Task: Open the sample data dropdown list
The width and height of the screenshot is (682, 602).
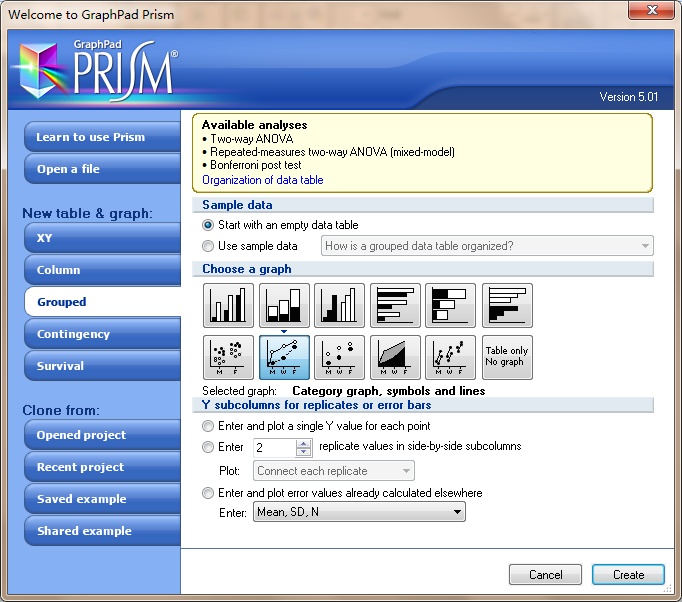Action: (x=487, y=246)
